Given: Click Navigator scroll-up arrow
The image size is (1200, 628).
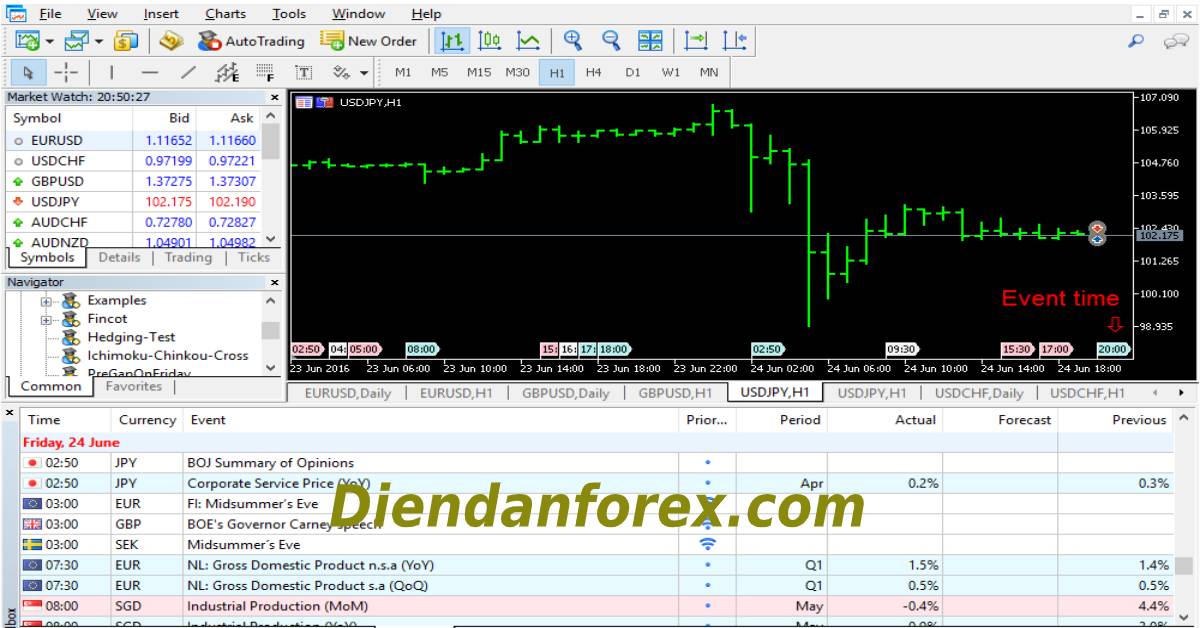Looking at the screenshot, I should click(271, 300).
